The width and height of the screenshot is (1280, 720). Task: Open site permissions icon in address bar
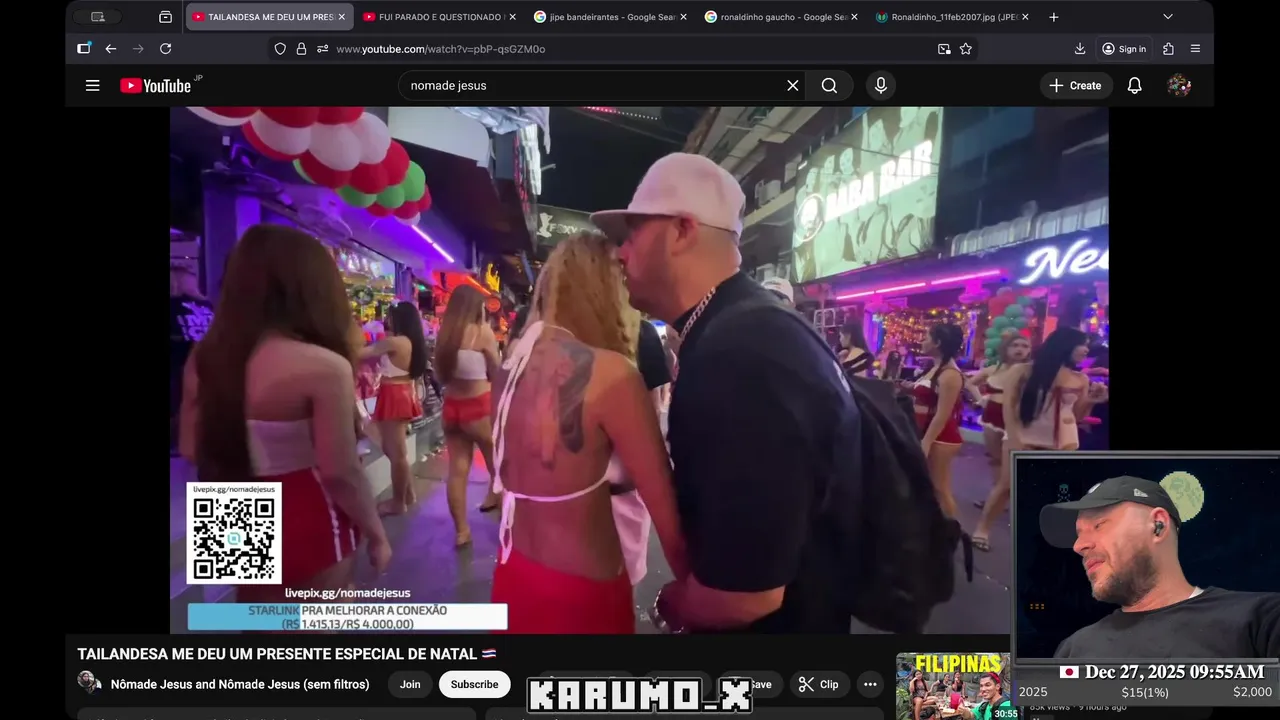point(322,49)
